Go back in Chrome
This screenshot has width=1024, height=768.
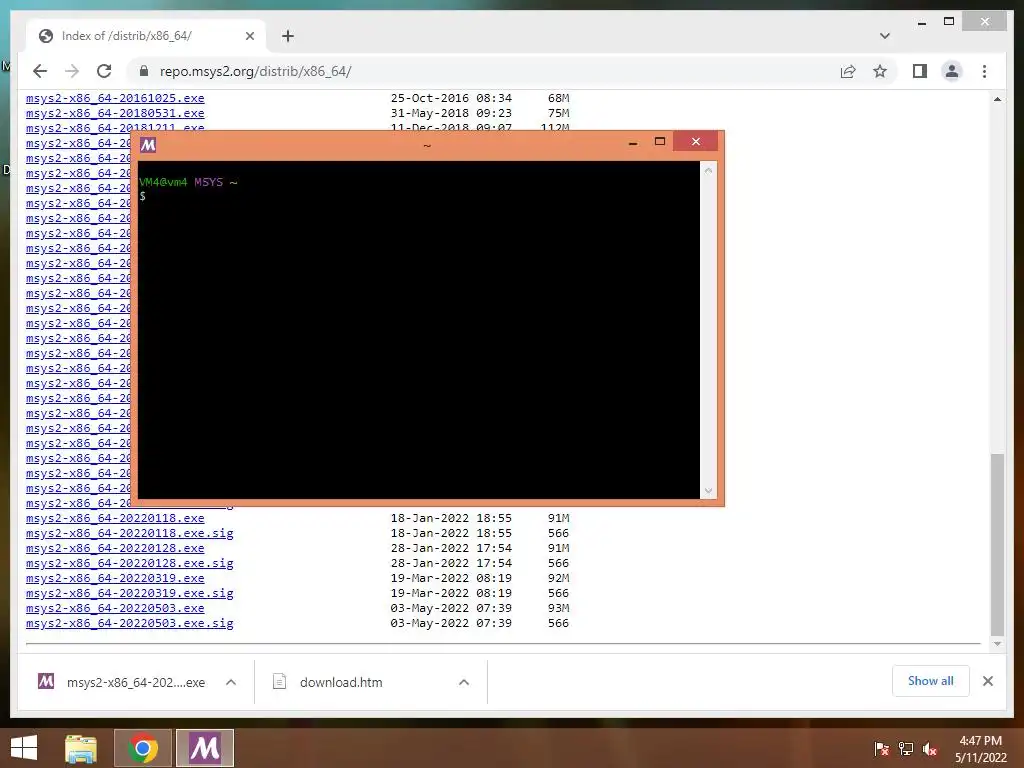tap(40, 71)
